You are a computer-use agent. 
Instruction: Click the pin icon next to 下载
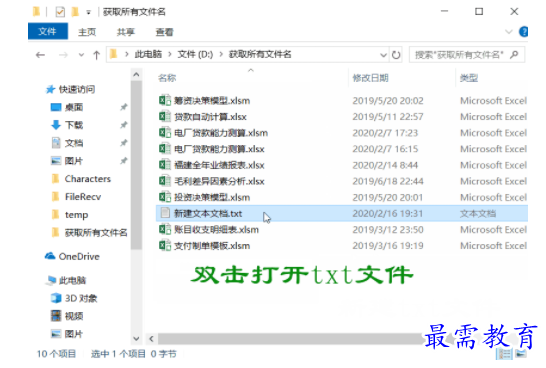click(124, 125)
